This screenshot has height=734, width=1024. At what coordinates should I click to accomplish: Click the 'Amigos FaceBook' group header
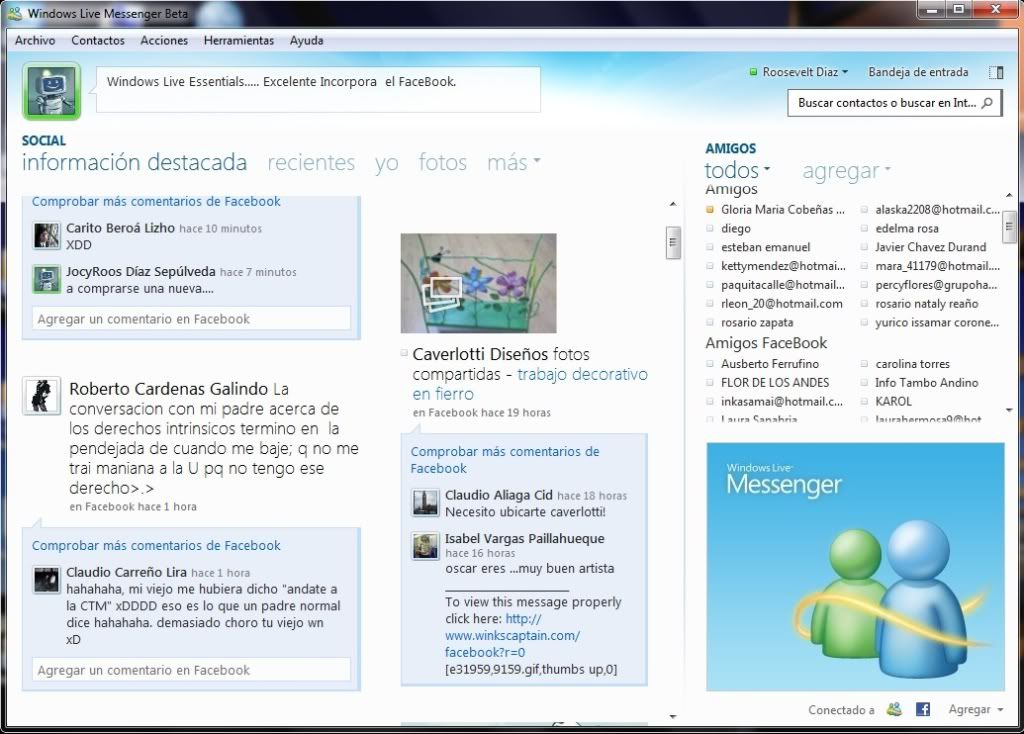pos(766,343)
